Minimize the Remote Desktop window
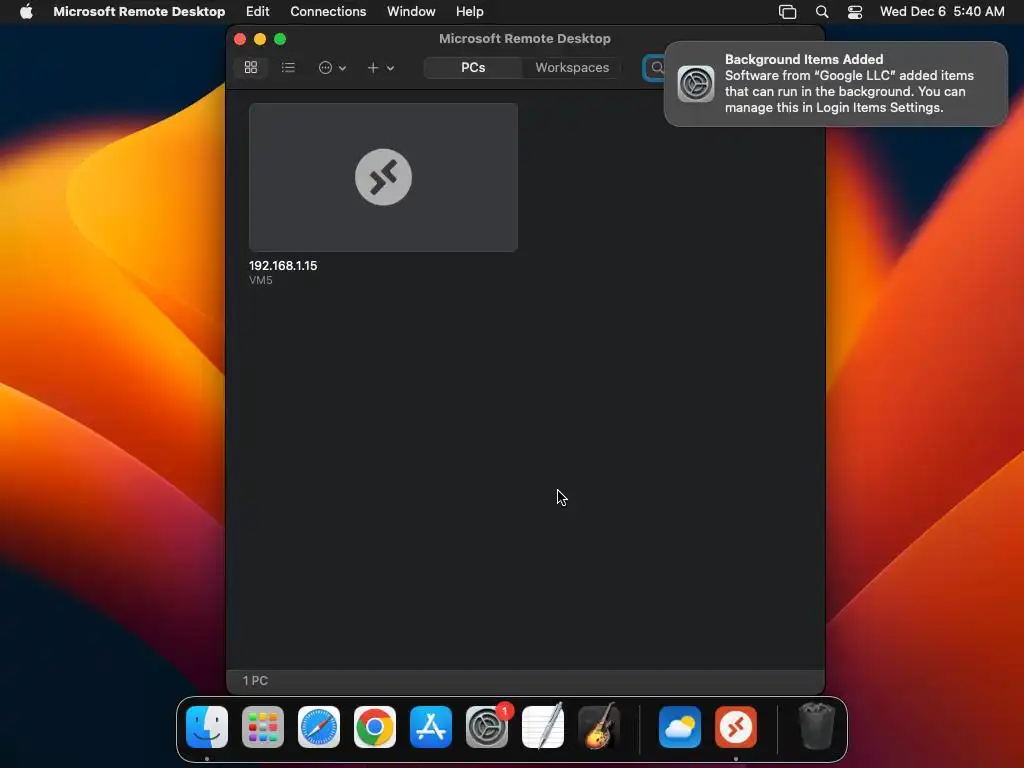This screenshot has width=1024, height=768. tap(260, 39)
